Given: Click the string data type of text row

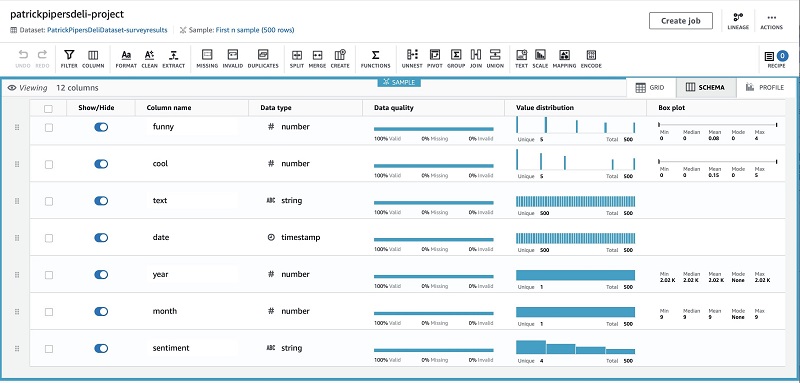Looking at the screenshot, I should click(x=285, y=200).
